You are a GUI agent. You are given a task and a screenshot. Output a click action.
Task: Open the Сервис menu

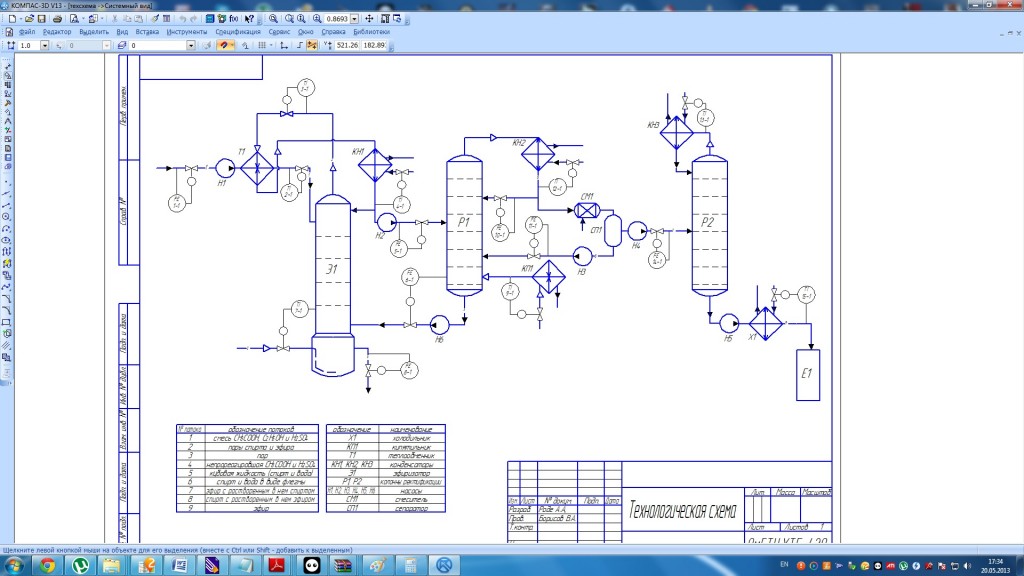(279, 31)
